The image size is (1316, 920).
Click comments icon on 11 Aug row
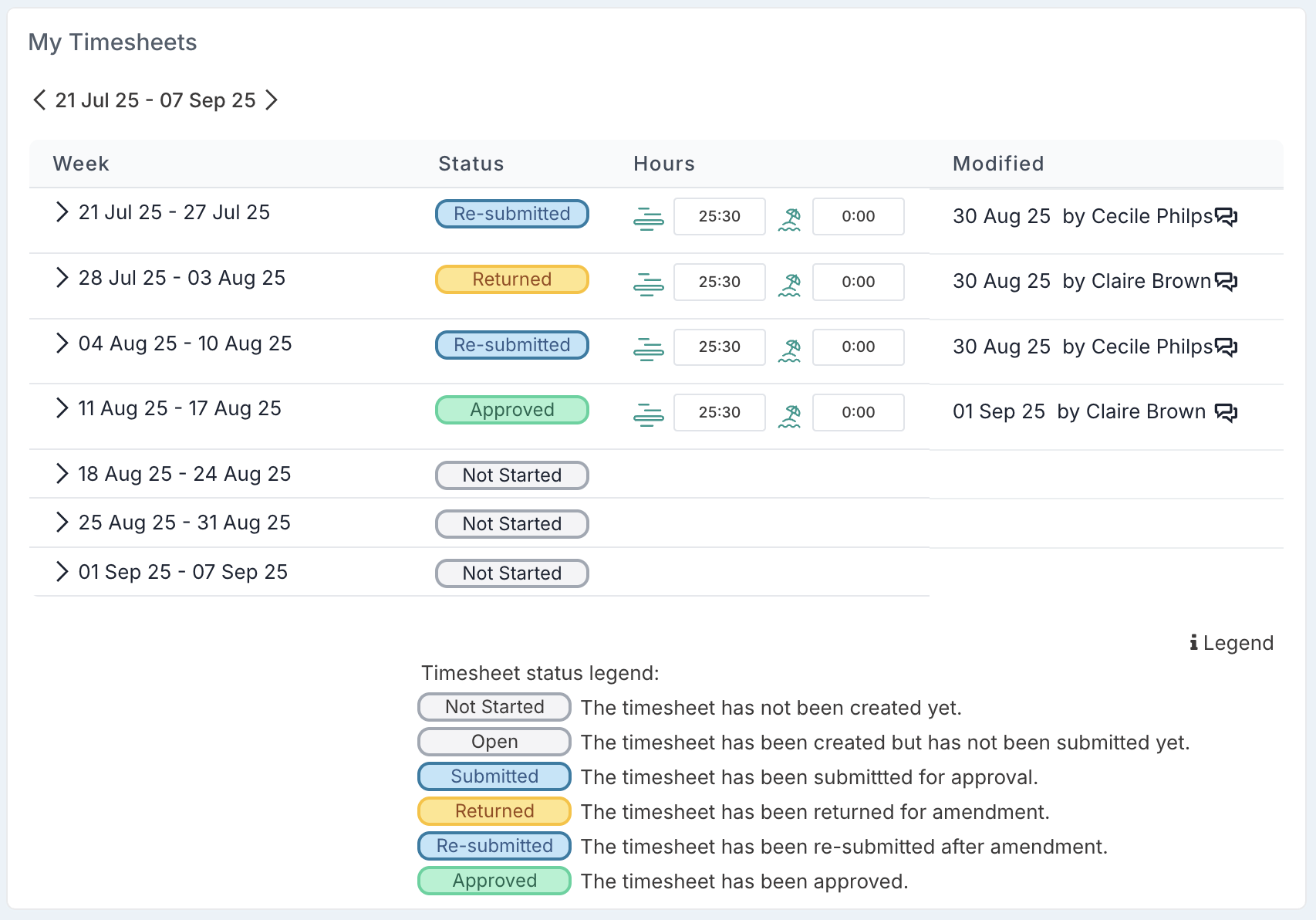point(1226,412)
